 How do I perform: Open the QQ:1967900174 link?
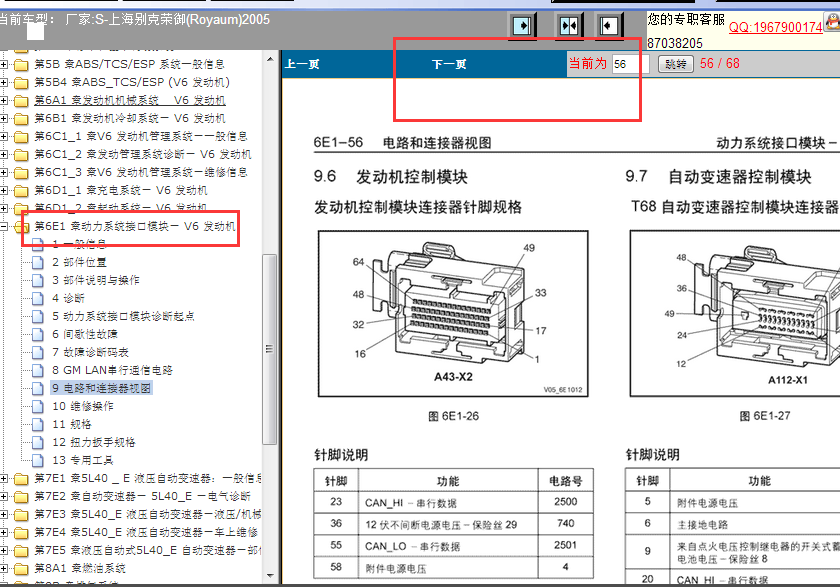pyautogui.click(x=775, y=27)
